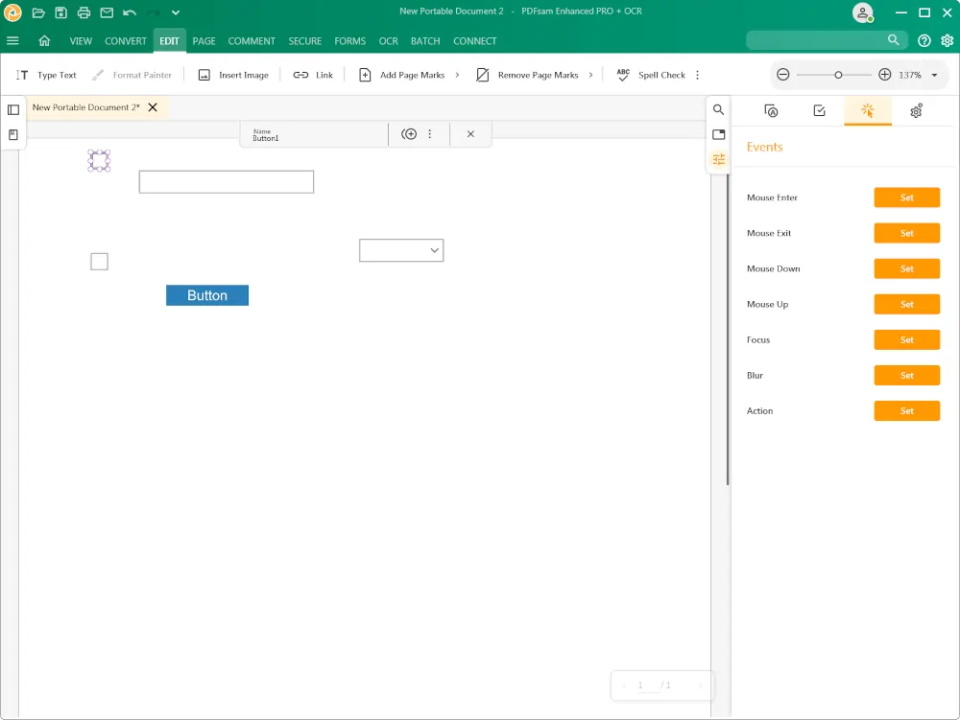This screenshot has width=960, height=720.
Task: Email the document via envelope icon
Action: (x=107, y=12)
